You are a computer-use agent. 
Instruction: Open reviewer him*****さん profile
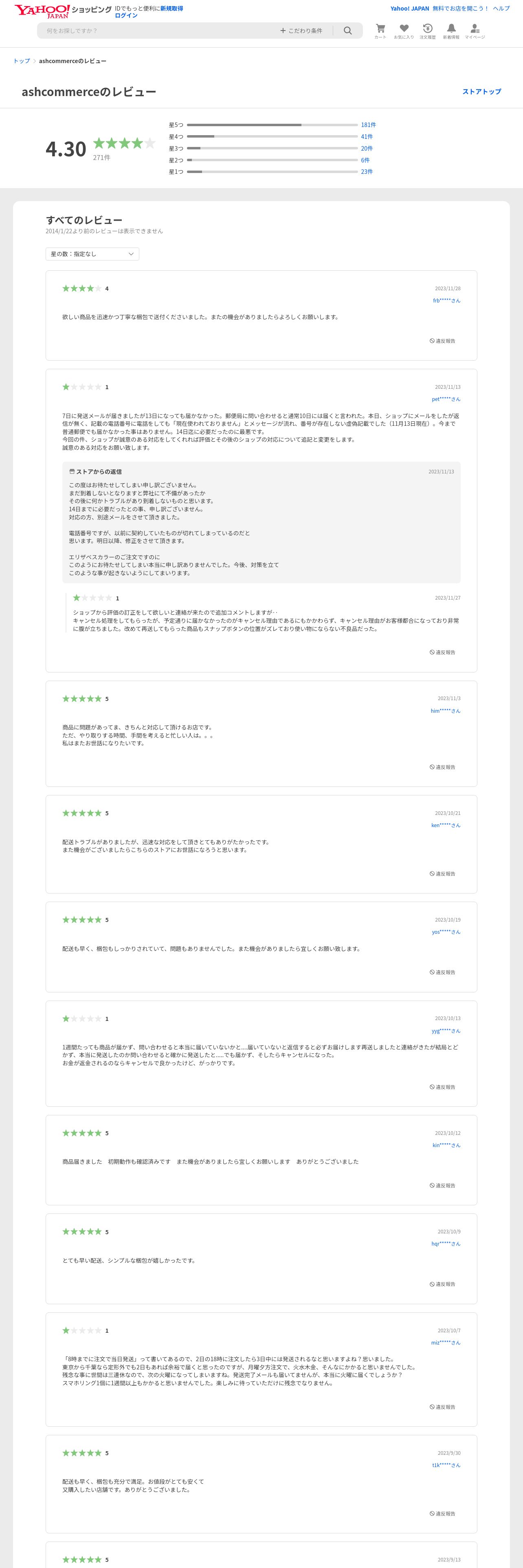[x=446, y=711]
